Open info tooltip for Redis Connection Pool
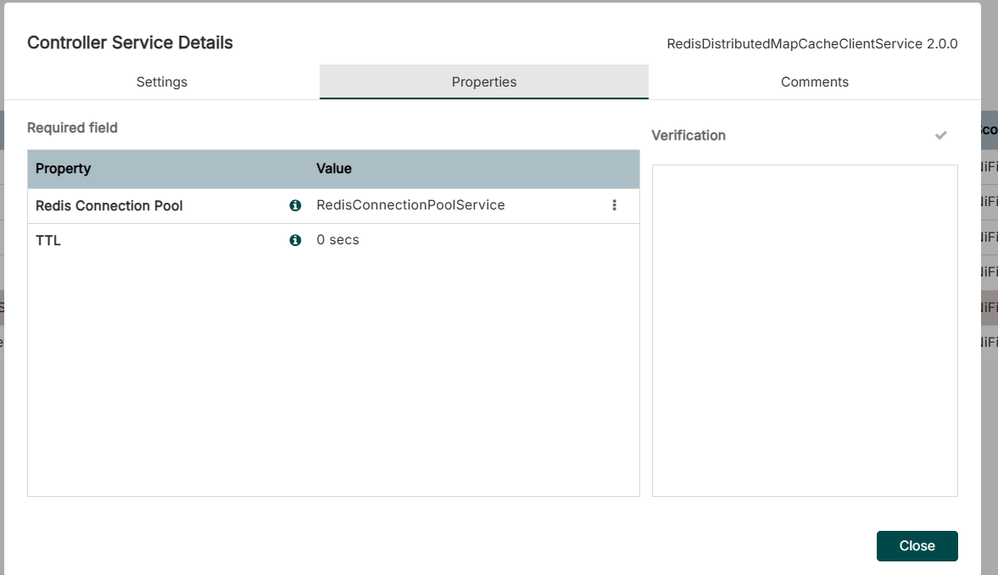The image size is (998, 575). click(295, 205)
